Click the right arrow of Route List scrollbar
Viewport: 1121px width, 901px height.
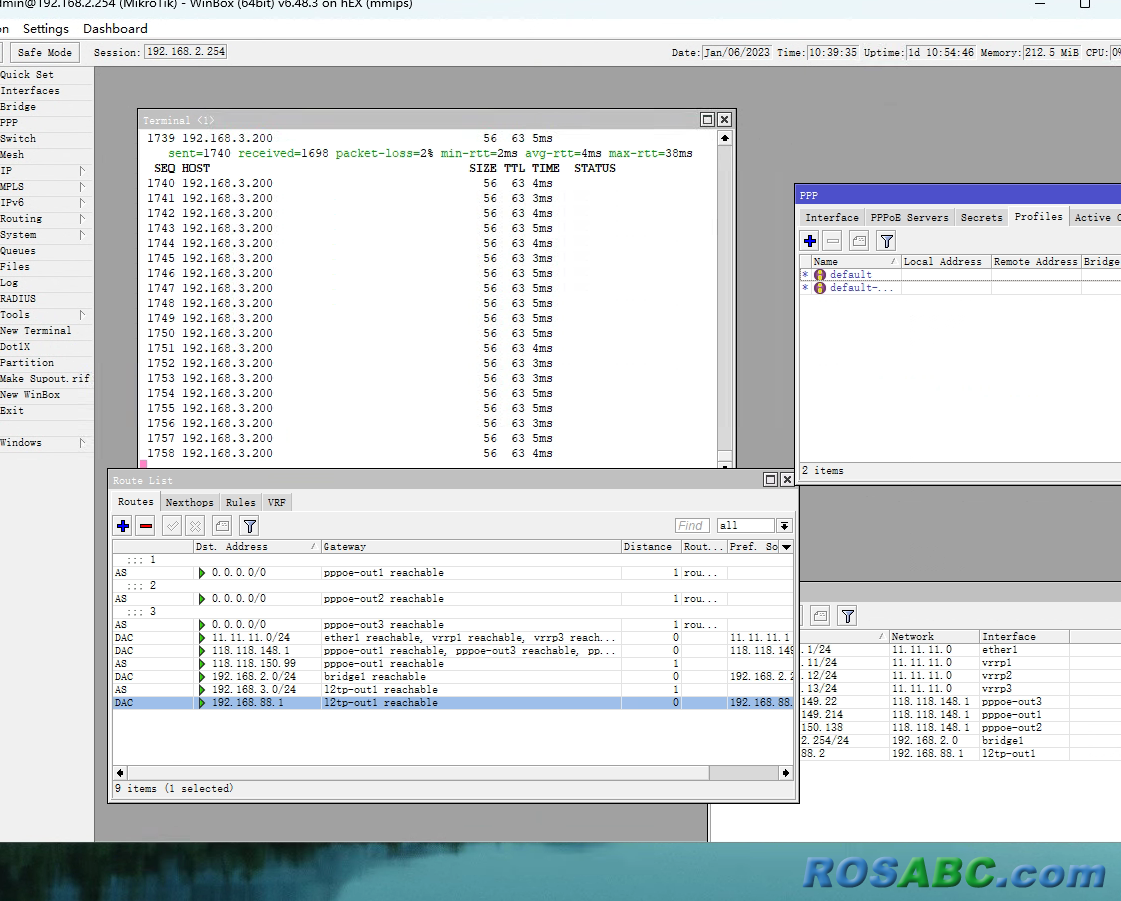(x=786, y=773)
